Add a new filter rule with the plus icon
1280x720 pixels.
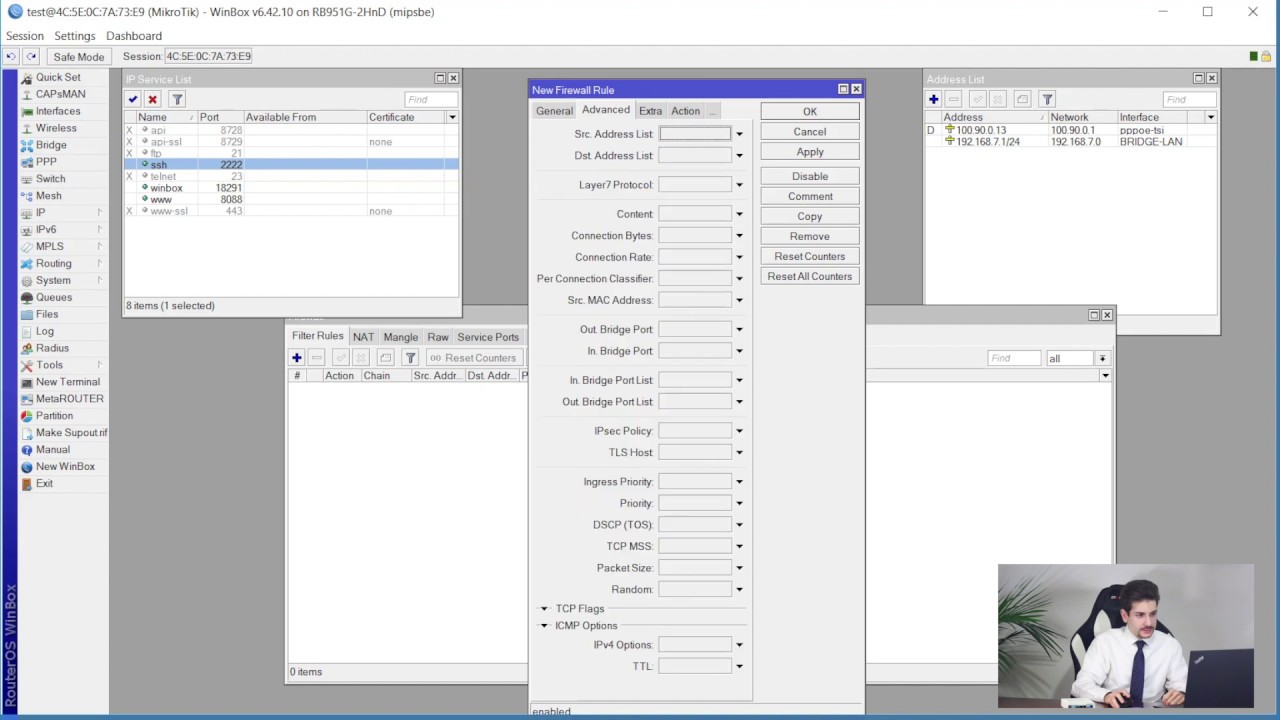click(x=296, y=358)
